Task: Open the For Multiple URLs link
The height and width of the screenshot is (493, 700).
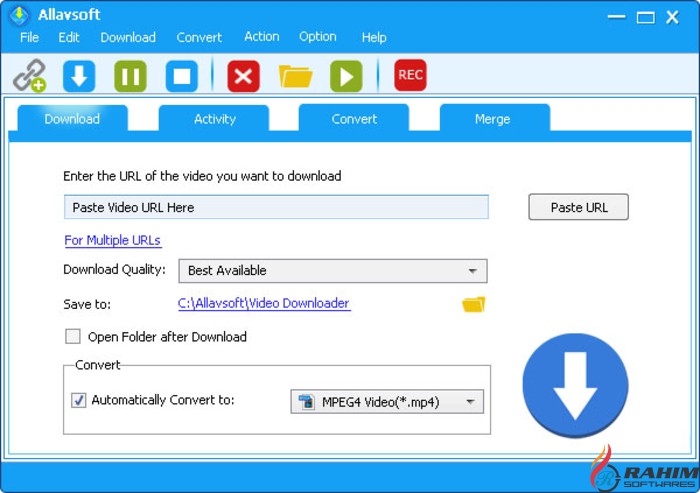Action: (x=112, y=241)
